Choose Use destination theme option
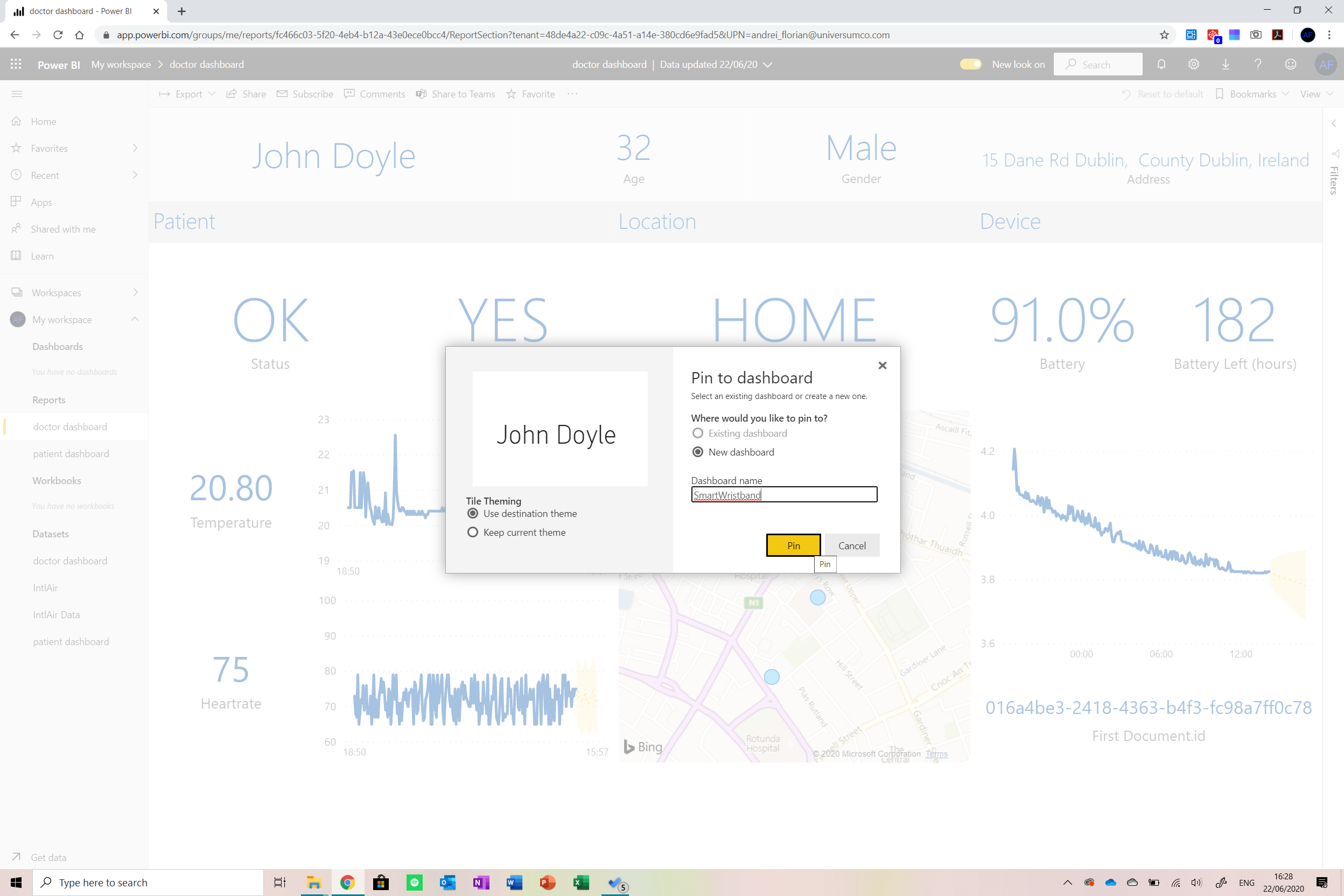Image resolution: width=1344 pixels, height=896 pixels. pyautogui.click(x=473, y=513)
